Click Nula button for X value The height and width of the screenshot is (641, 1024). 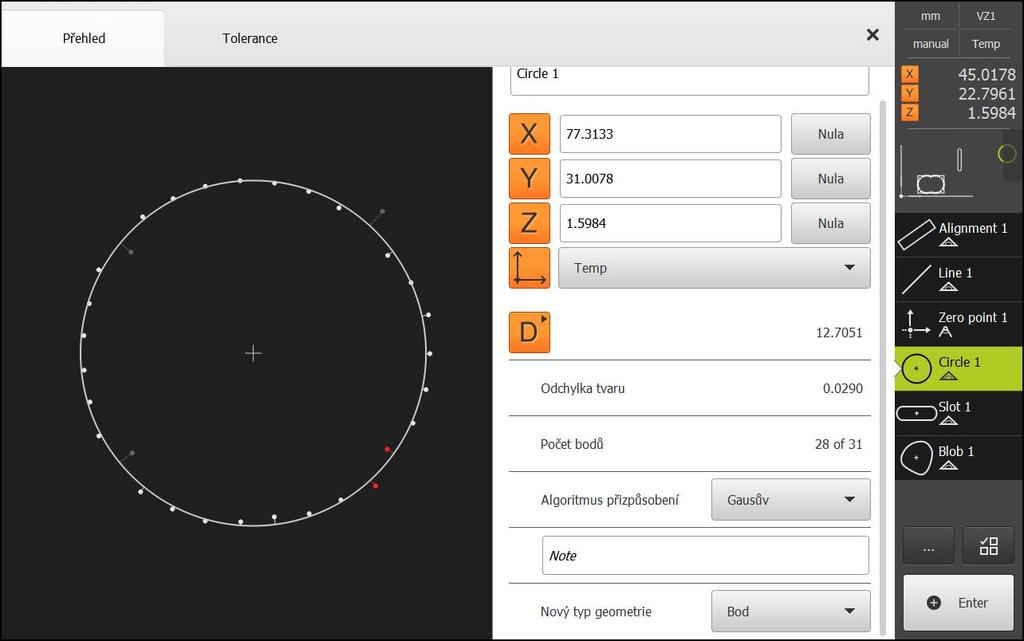pos(831,134)
